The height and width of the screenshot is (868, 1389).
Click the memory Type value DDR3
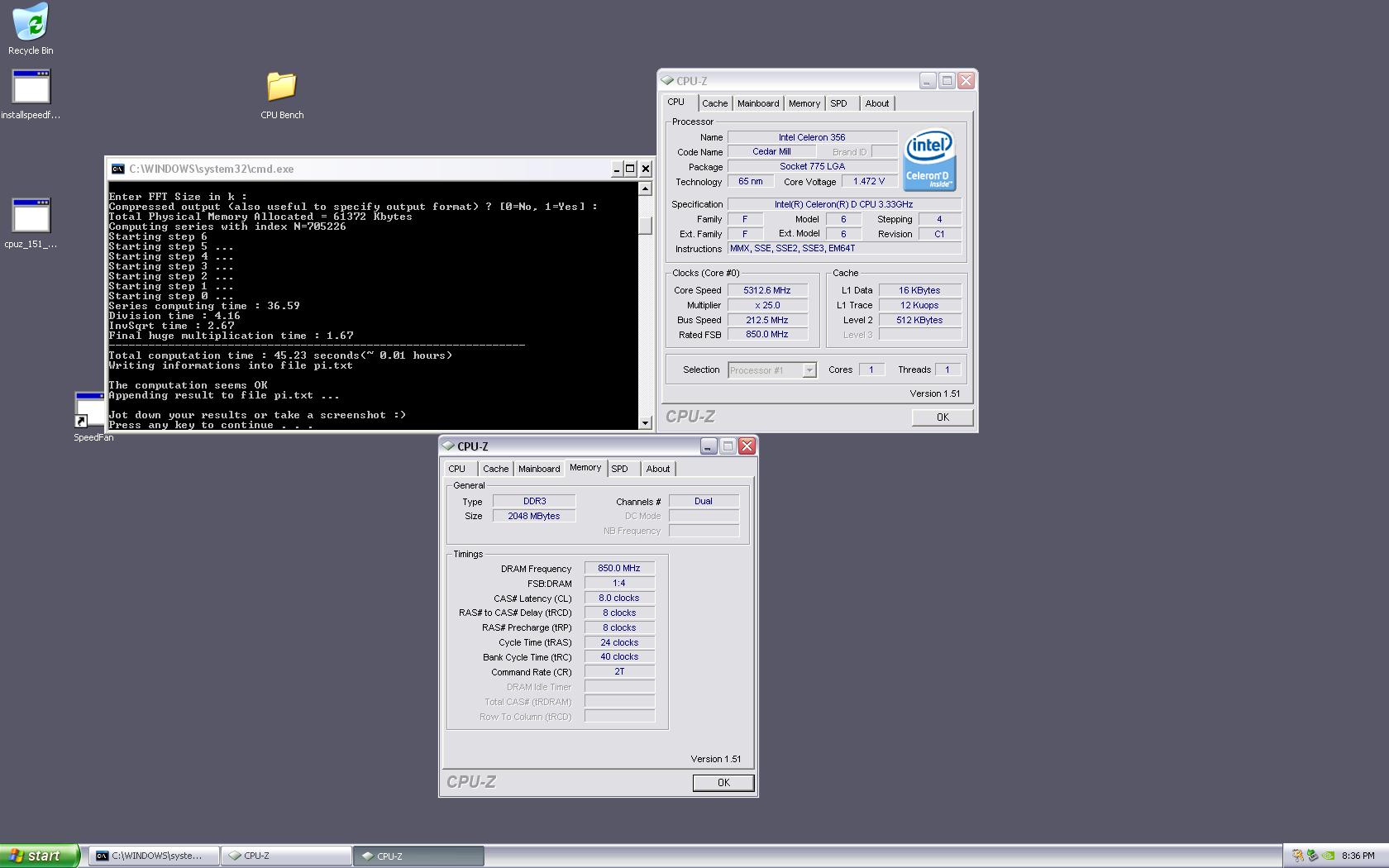pos(534,501)
